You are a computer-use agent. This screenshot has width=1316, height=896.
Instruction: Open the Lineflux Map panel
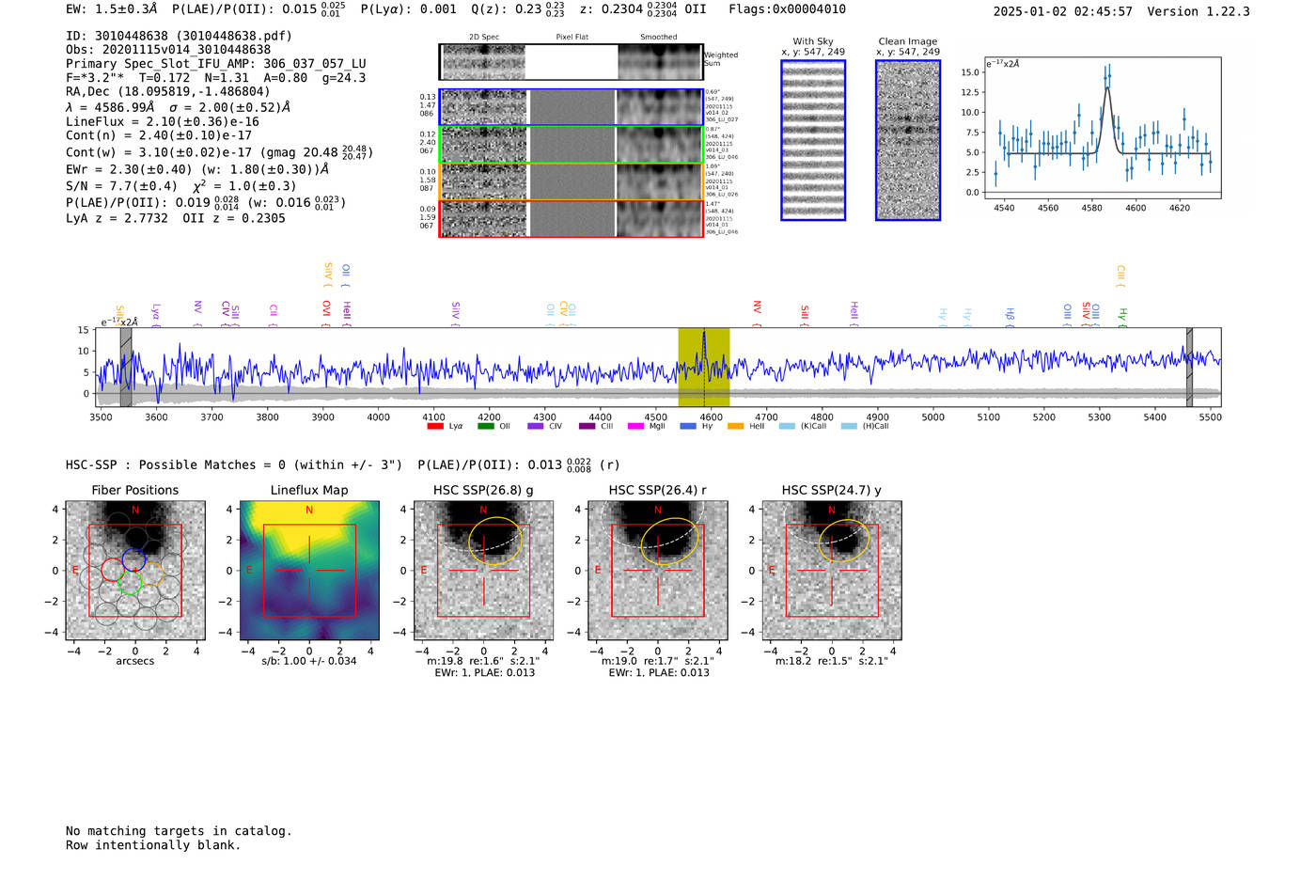[309, 571]
